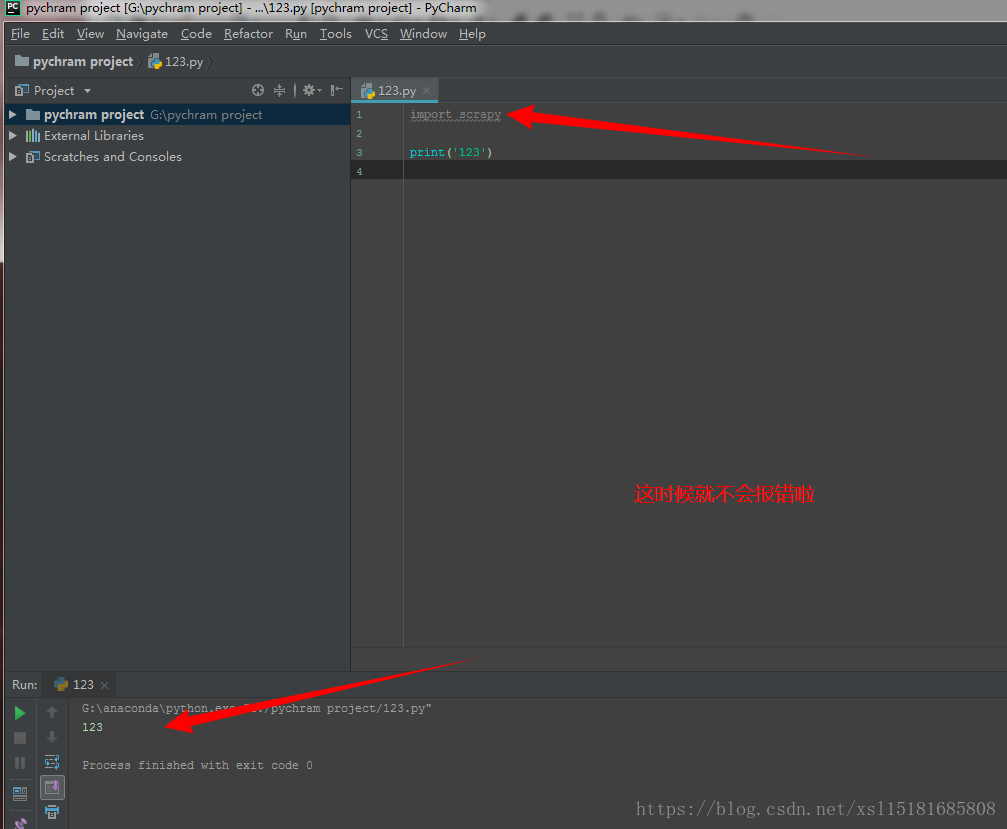Open the VCS menu

[376, 34]
